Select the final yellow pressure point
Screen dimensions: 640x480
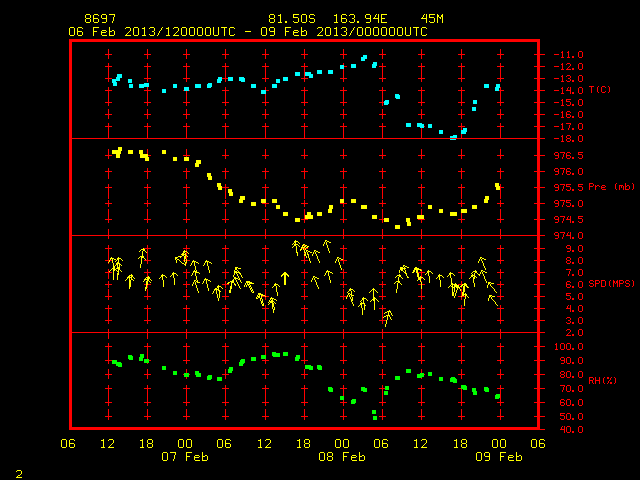tap(498, 187)
